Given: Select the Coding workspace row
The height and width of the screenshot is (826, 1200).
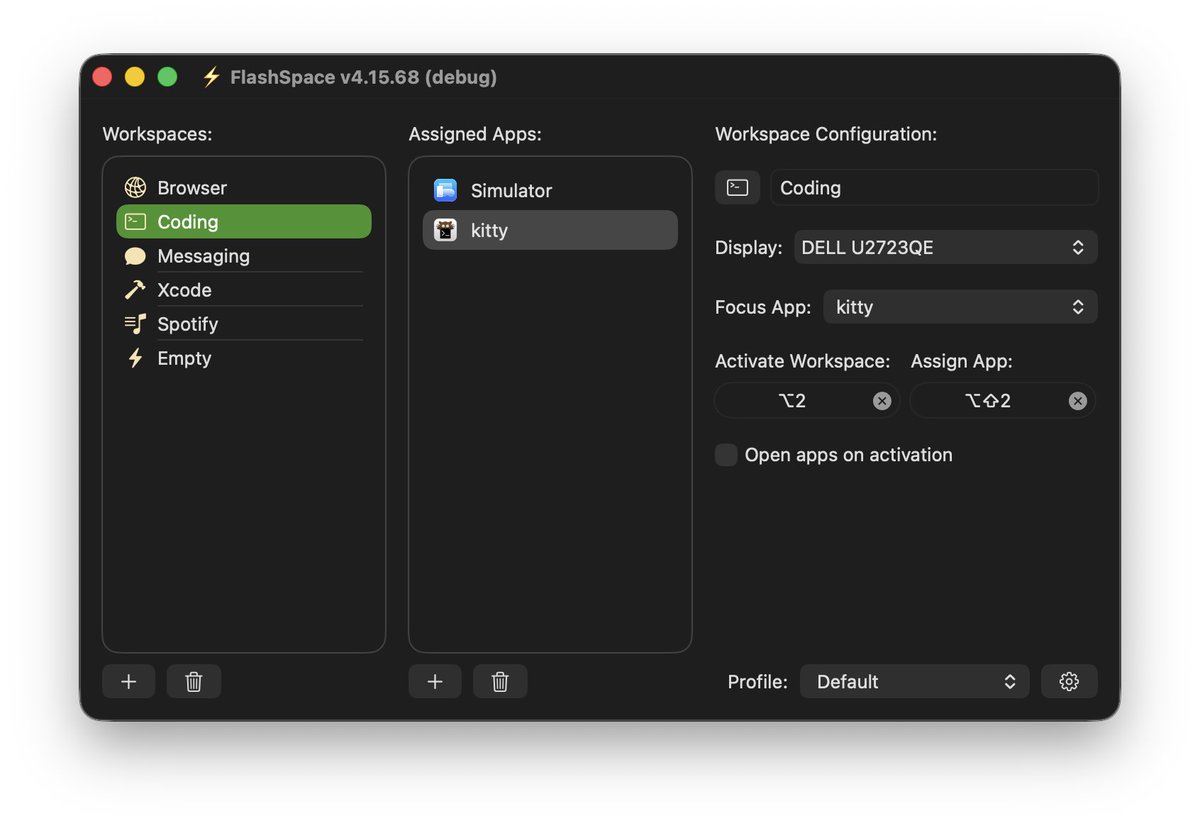Looking at the screenshot, I should pyautogui.click(x=244, y=222).
